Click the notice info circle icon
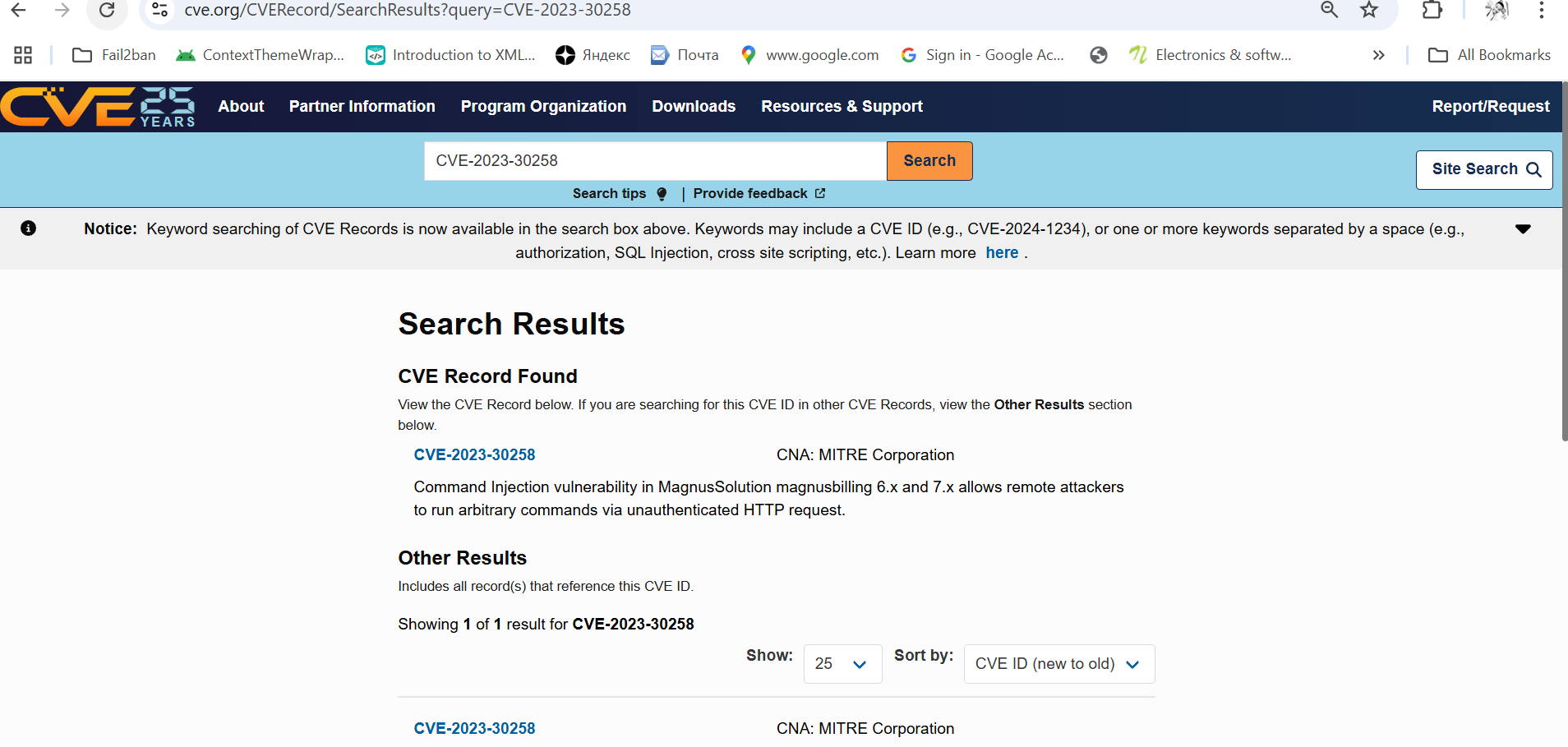This screenshot has width=1568, height=747. pos(28,228)
